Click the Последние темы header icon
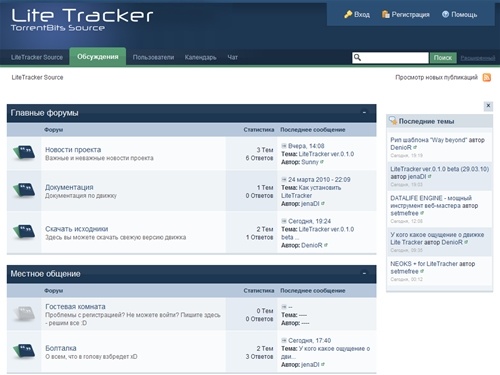Viewport: 500px width, 375px height. click(393, 121)
